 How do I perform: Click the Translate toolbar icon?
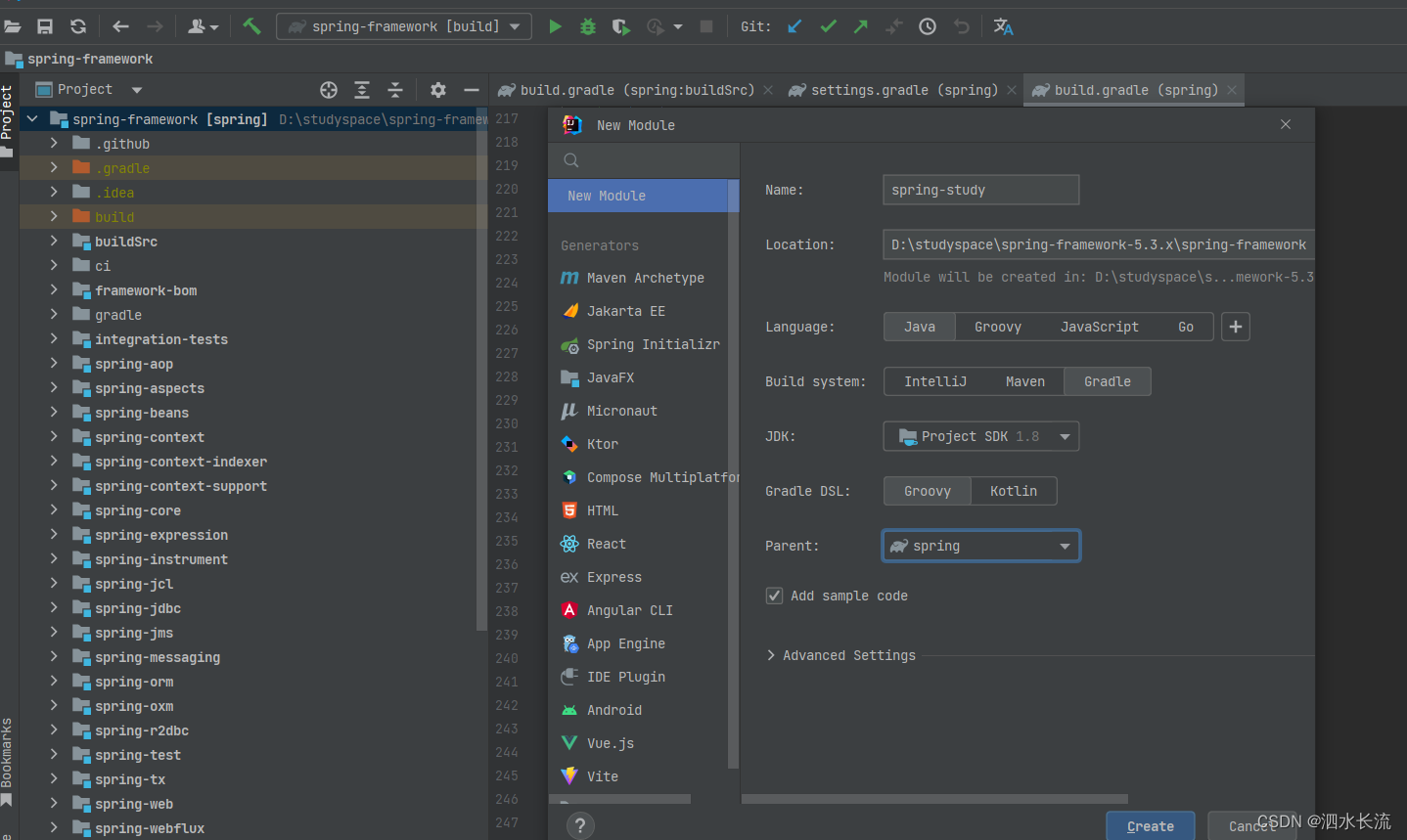[x=1003, y=26]
